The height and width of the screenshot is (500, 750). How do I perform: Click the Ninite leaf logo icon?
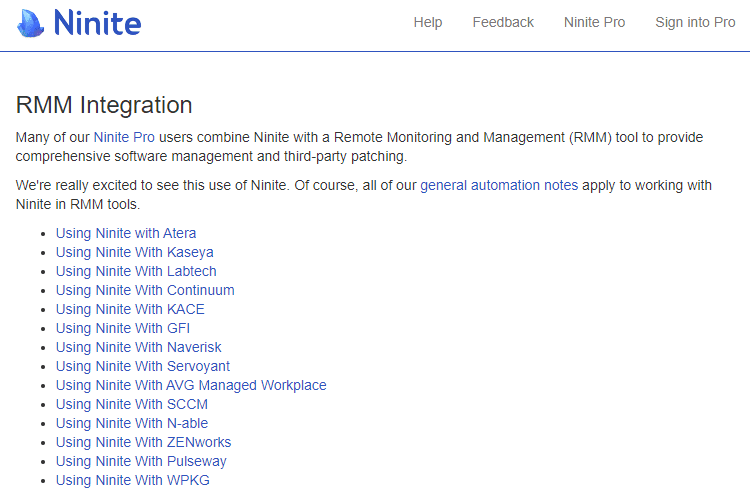pyautogui.click(x=30, y=23)
